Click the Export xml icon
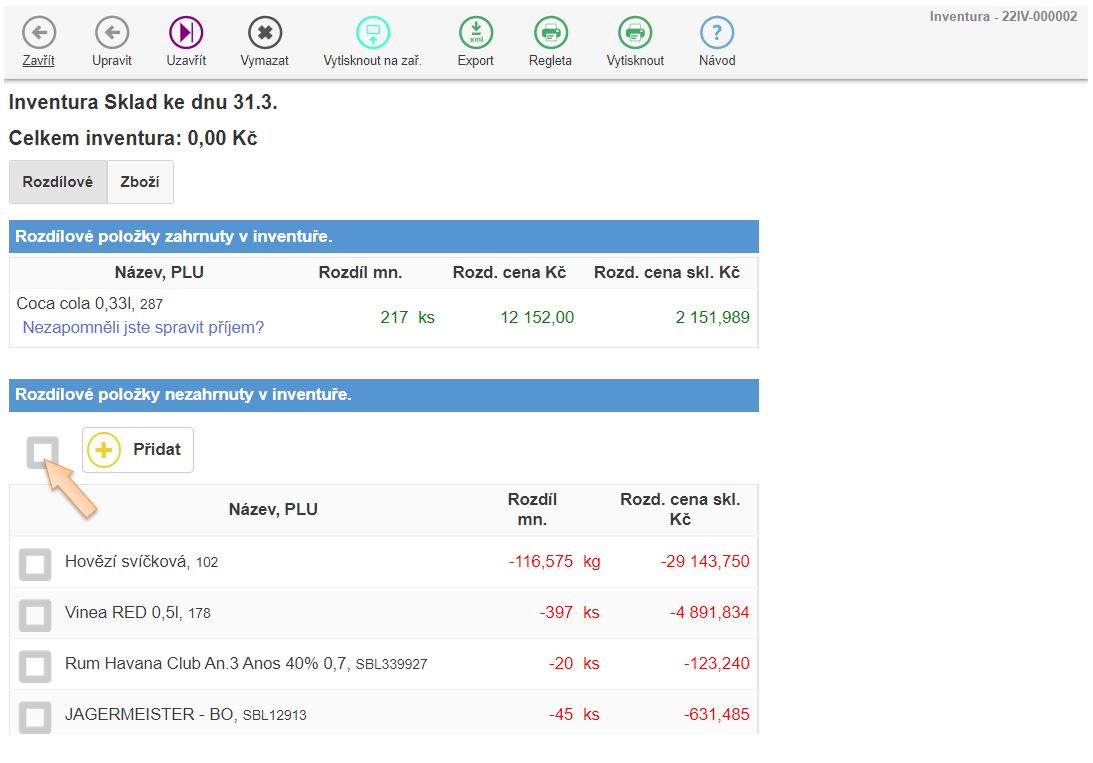 pyautogui.click(x=476, y=33)
